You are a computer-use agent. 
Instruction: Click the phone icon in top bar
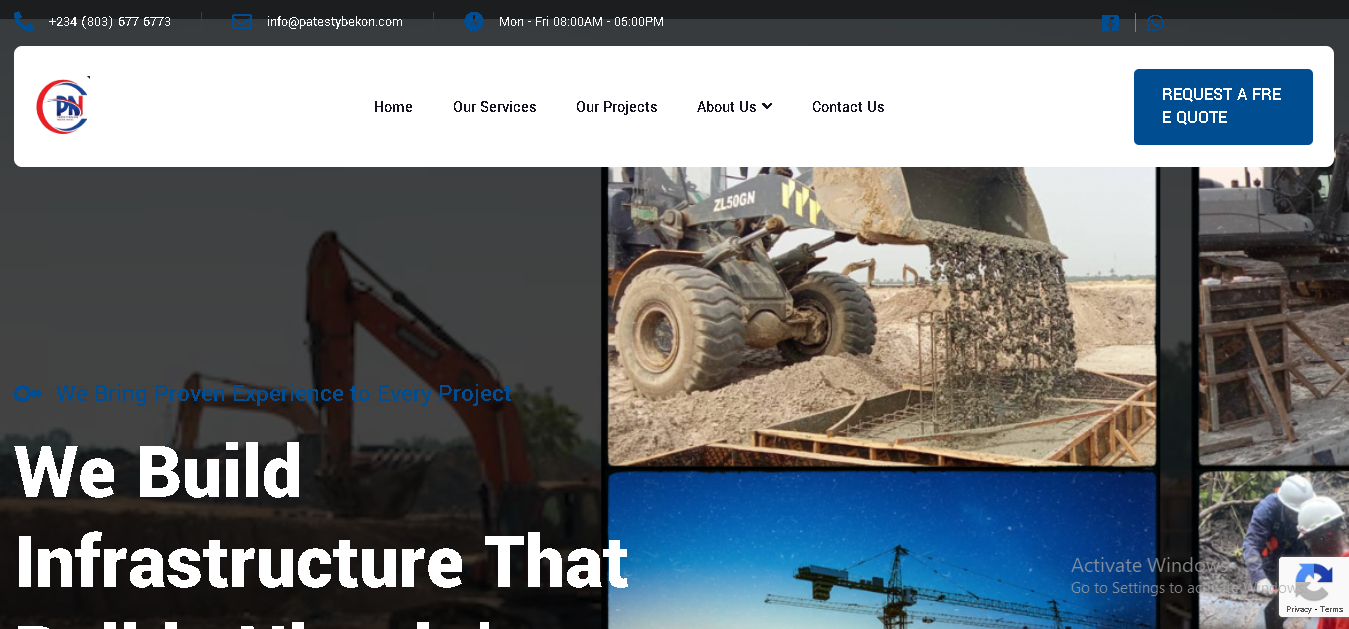(23, 22)
